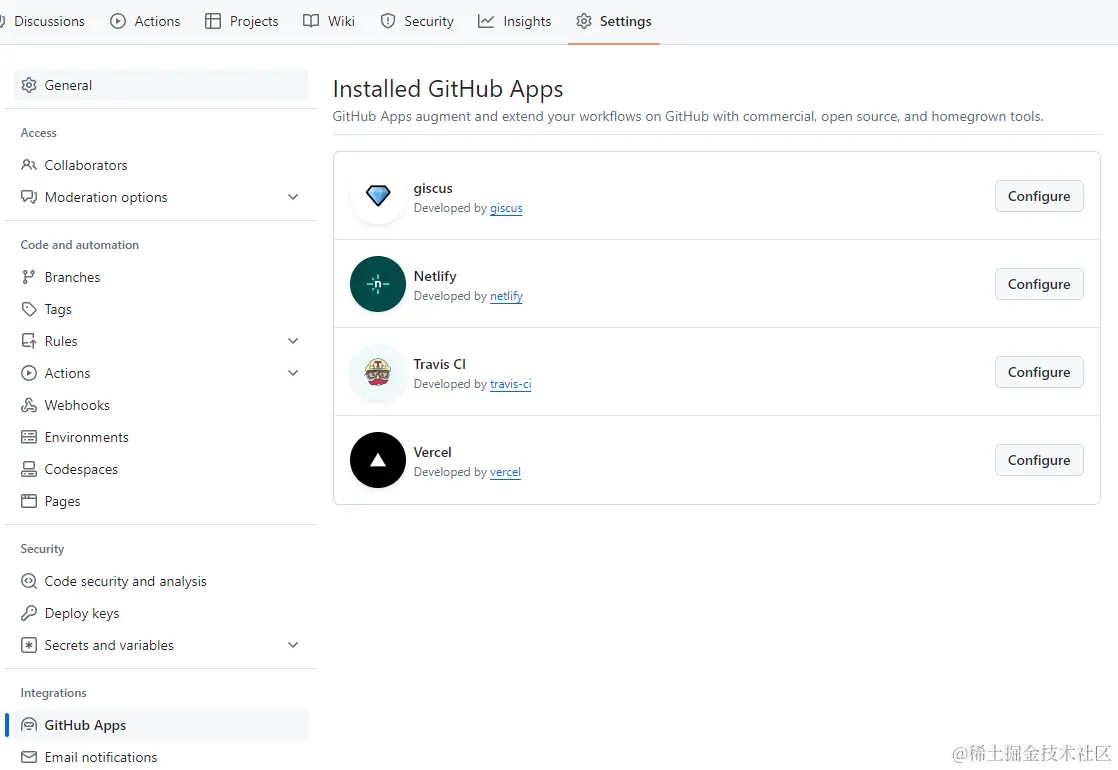Expand the Moderation options chevron
Image resolution: width=1118 pixels, height=770 pixels.
(x=293, y=197)
